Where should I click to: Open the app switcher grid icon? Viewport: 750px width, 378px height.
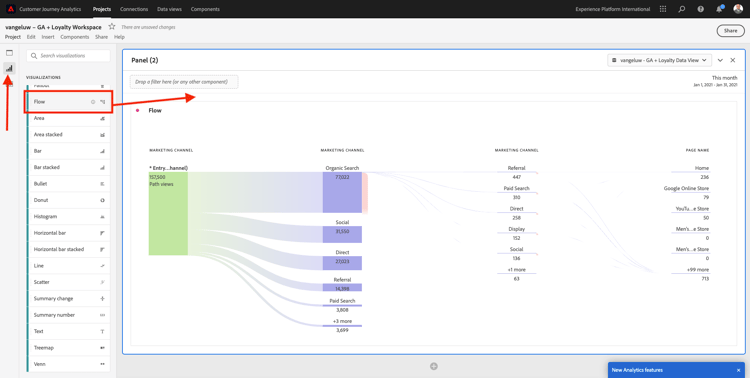pyautogui.click(x=662, y=9)
